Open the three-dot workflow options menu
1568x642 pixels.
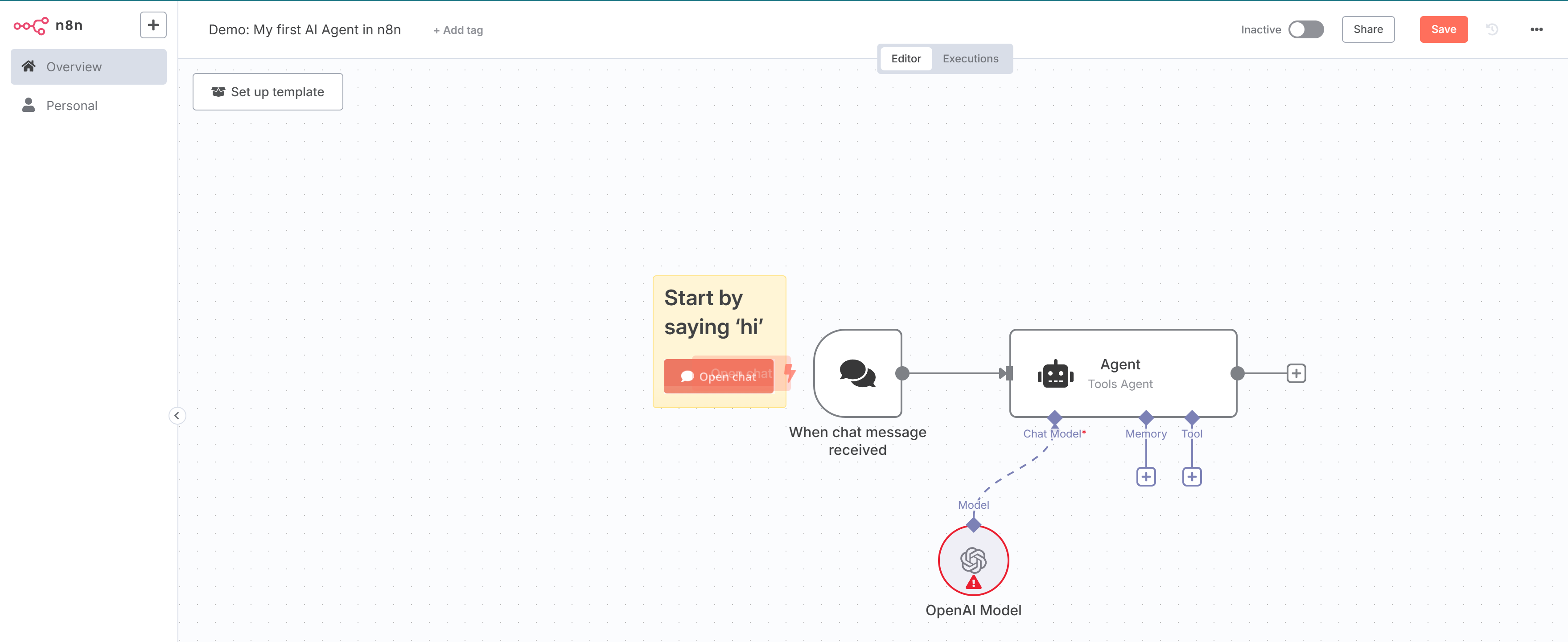click(1536, 29)
